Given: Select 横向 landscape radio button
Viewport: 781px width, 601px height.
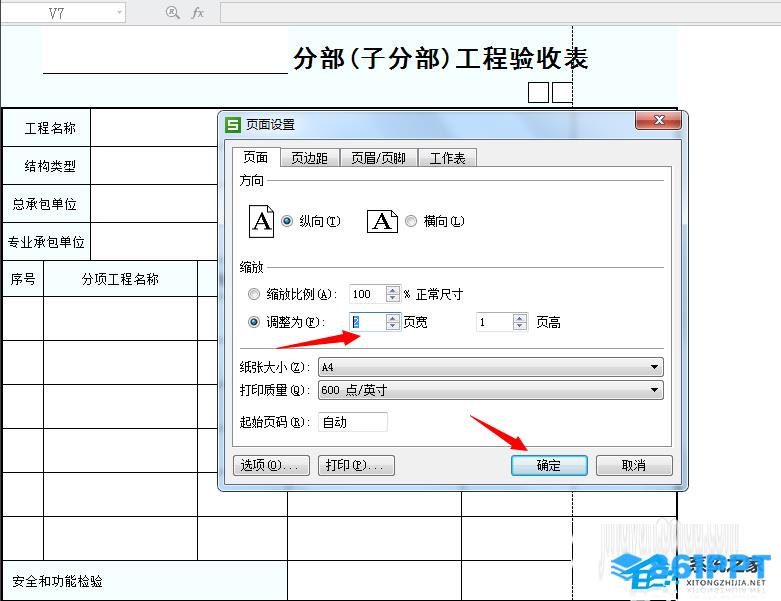Looking at the screenshot, I should (x=411, y=221).
